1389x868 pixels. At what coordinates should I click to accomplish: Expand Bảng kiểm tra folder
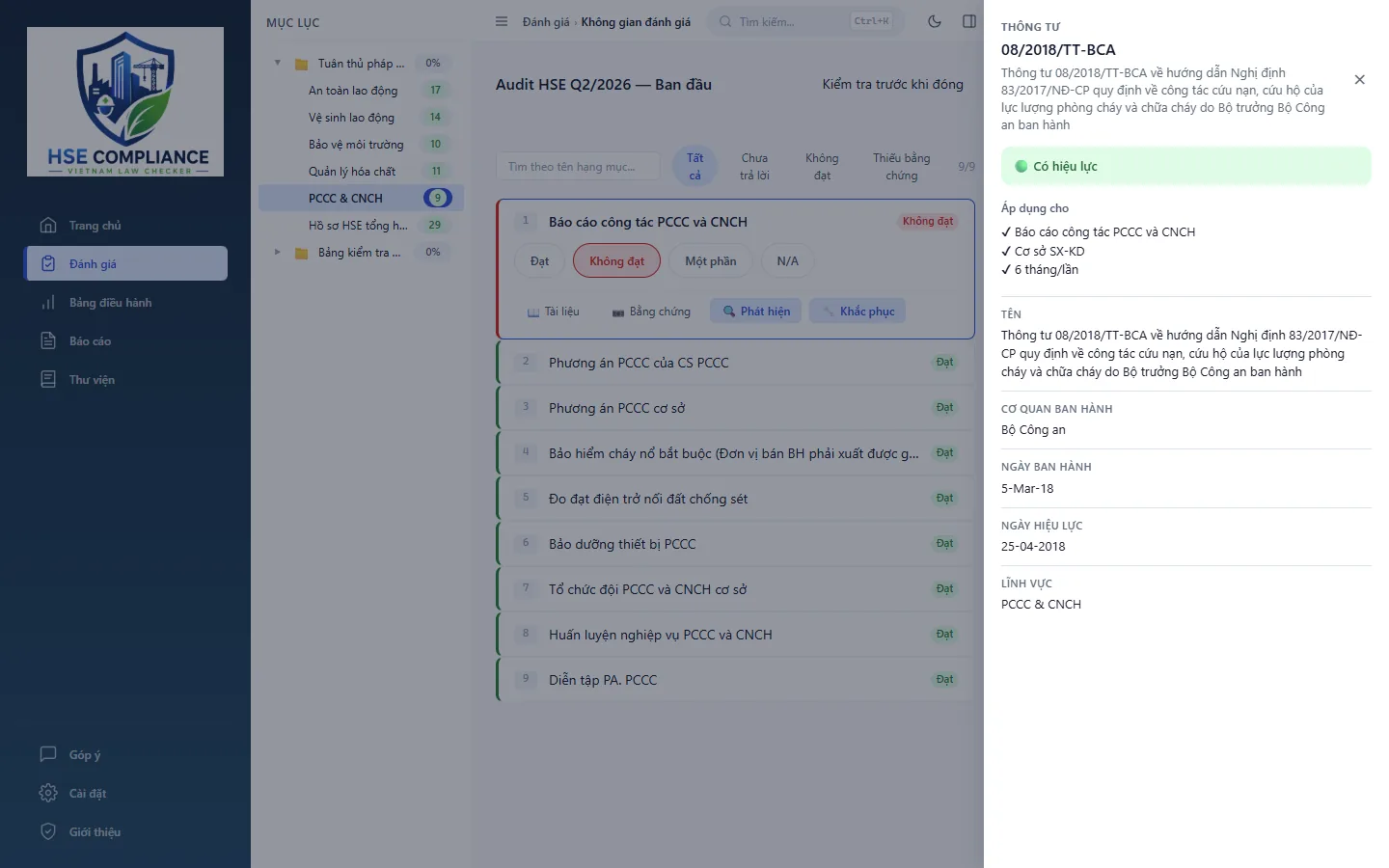(x=278, y=252)
